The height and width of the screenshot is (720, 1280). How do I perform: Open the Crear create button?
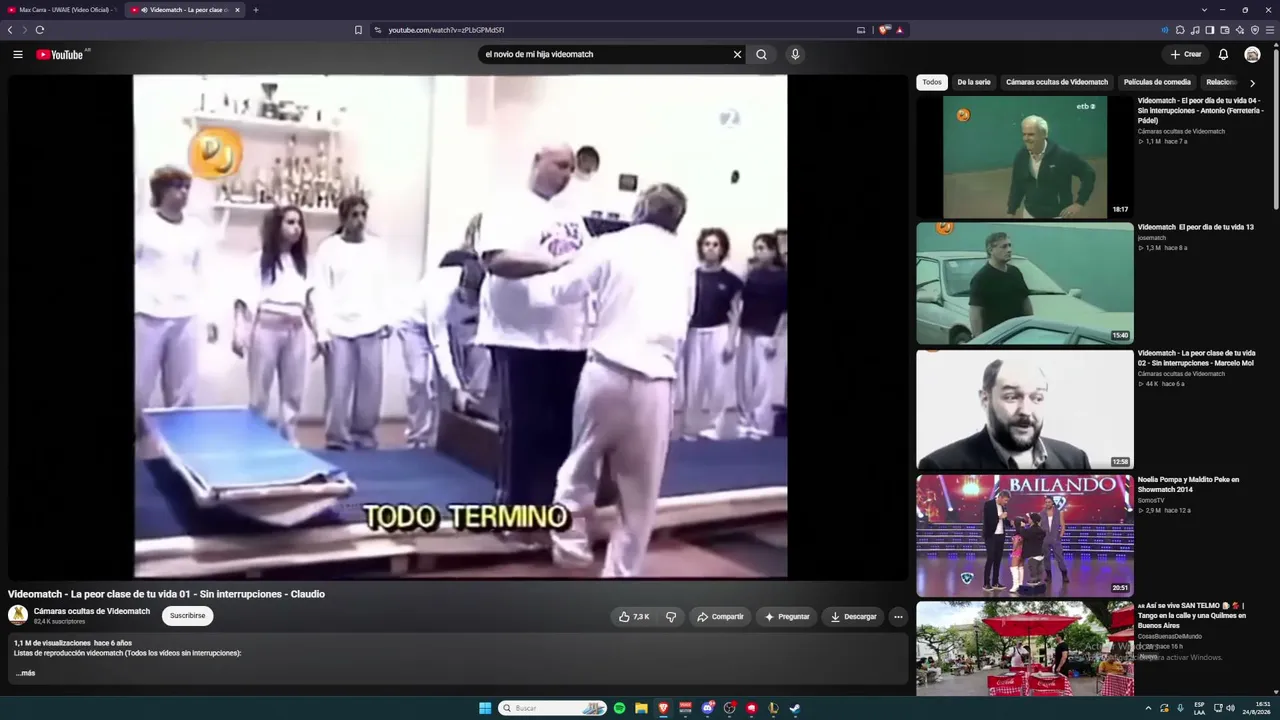[x=1185, y=55]
